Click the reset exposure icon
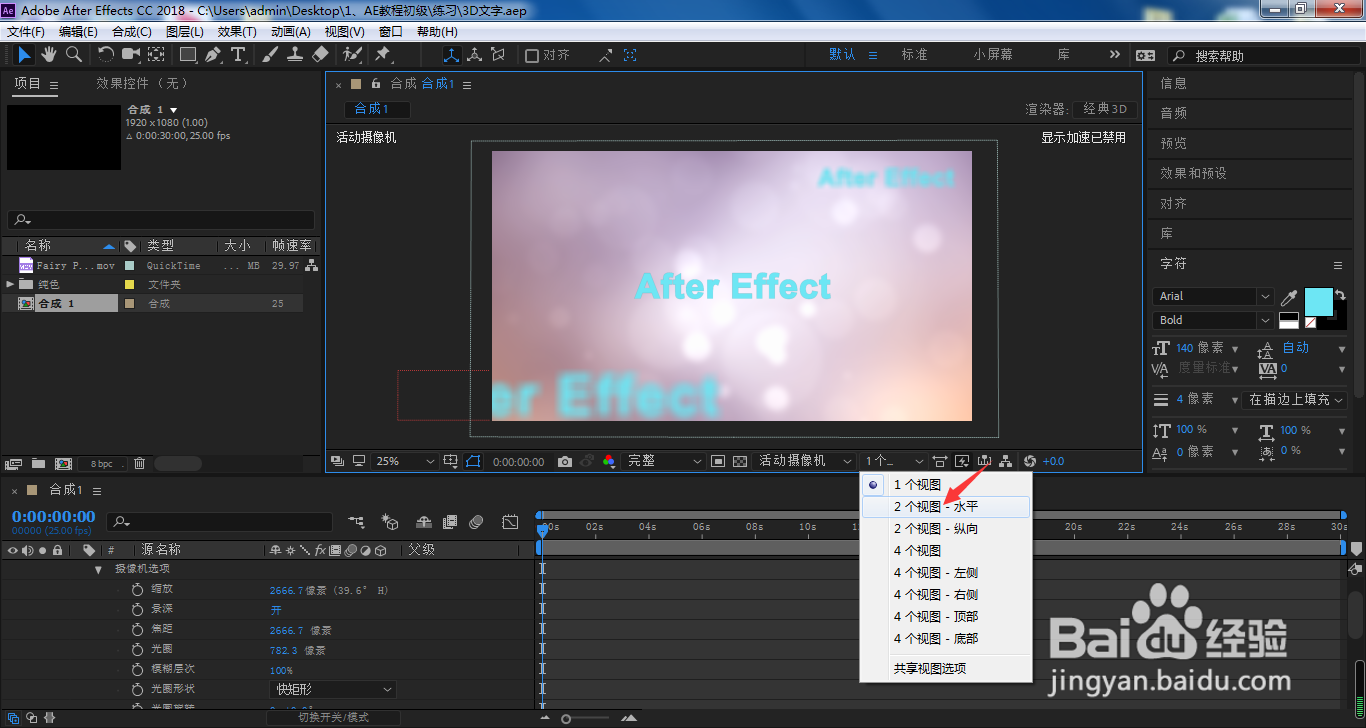 (1030, 461)
